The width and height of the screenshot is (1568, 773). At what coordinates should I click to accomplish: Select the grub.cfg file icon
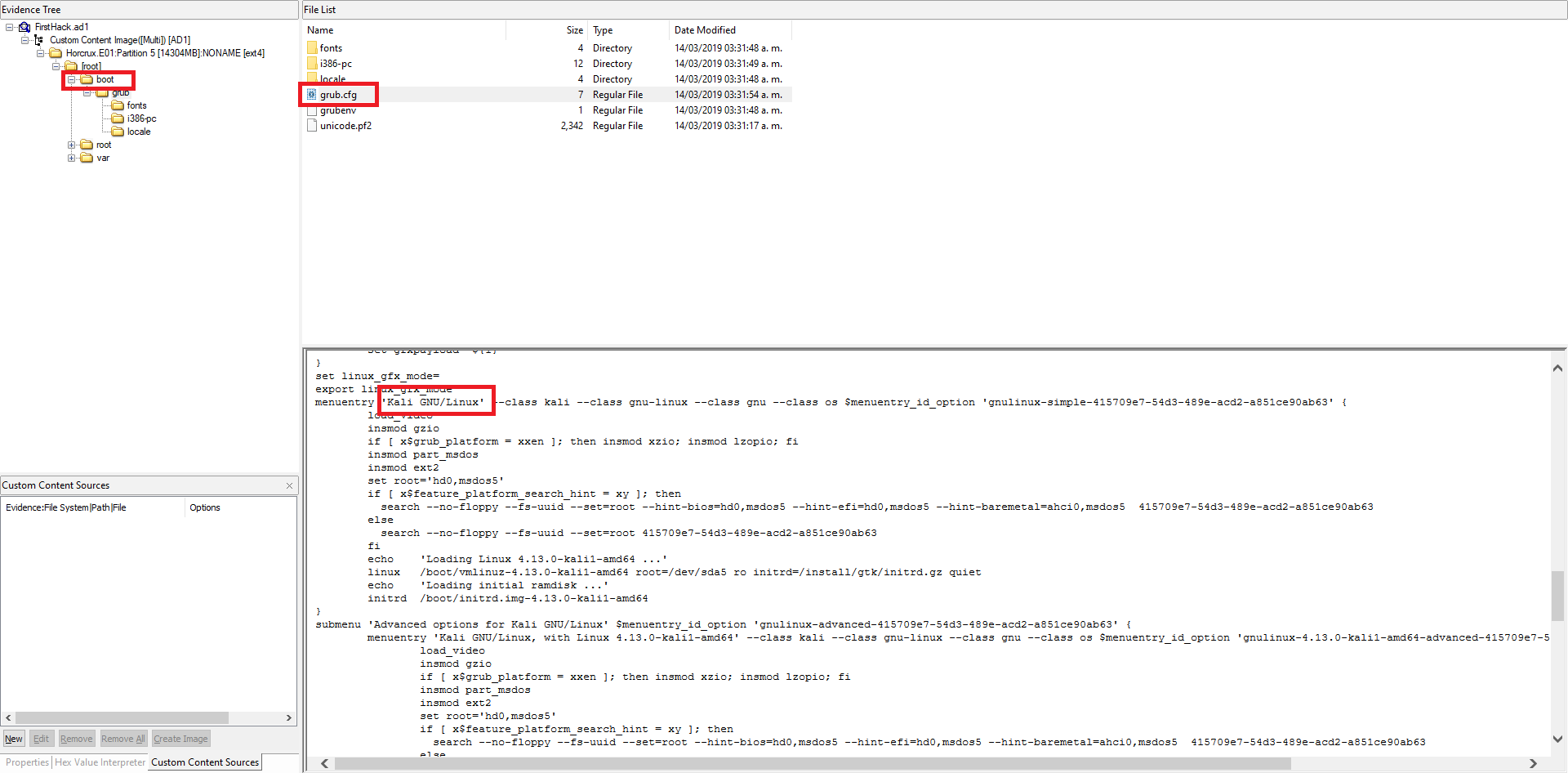311,95
